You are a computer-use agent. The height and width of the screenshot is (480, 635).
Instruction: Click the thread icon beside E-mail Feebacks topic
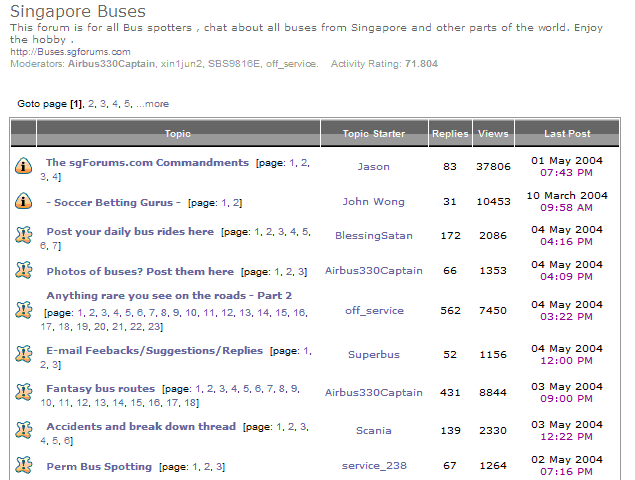click(24, 354)
